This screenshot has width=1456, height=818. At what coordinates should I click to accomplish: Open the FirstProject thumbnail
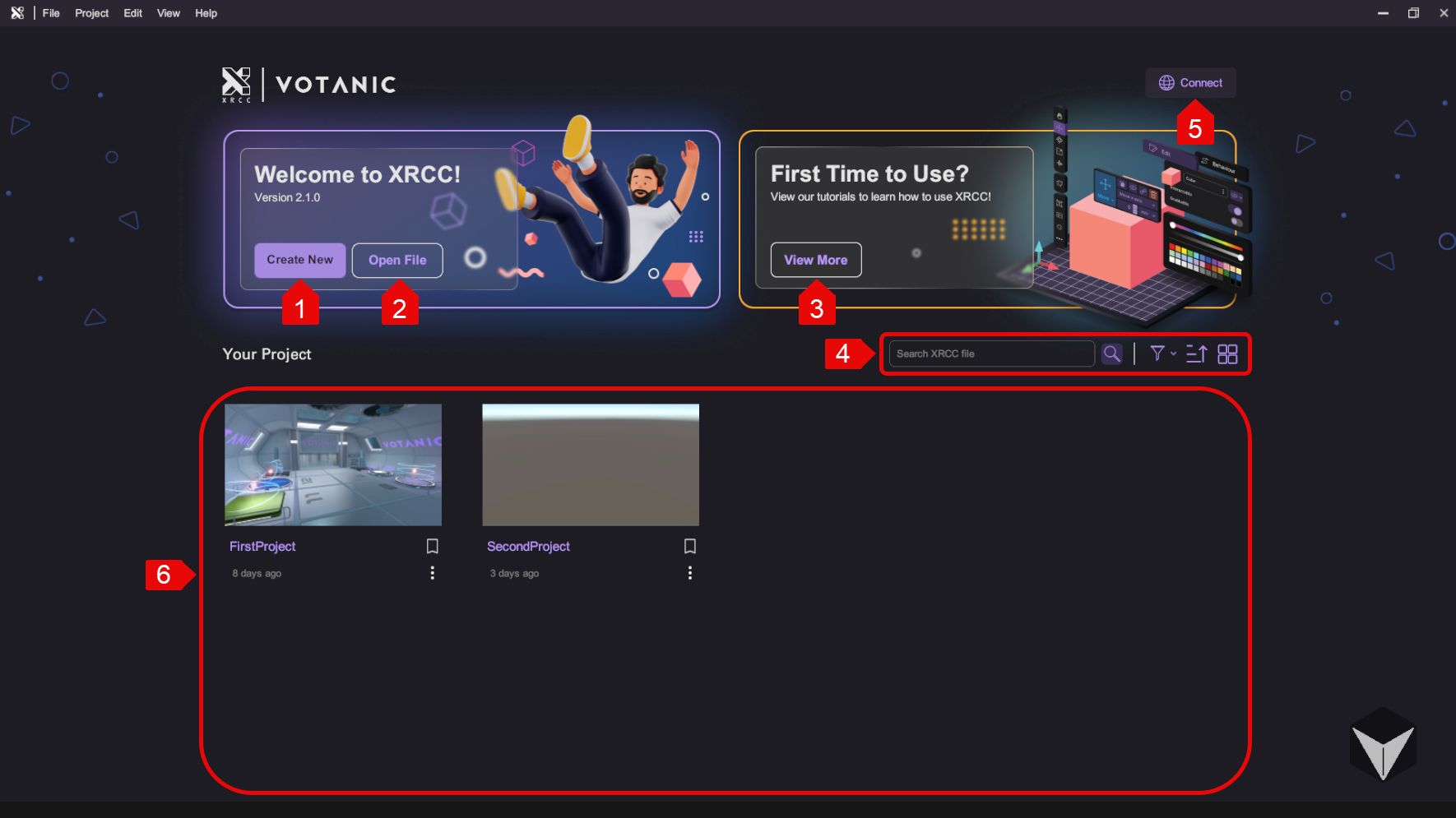[x=333, y=464]
